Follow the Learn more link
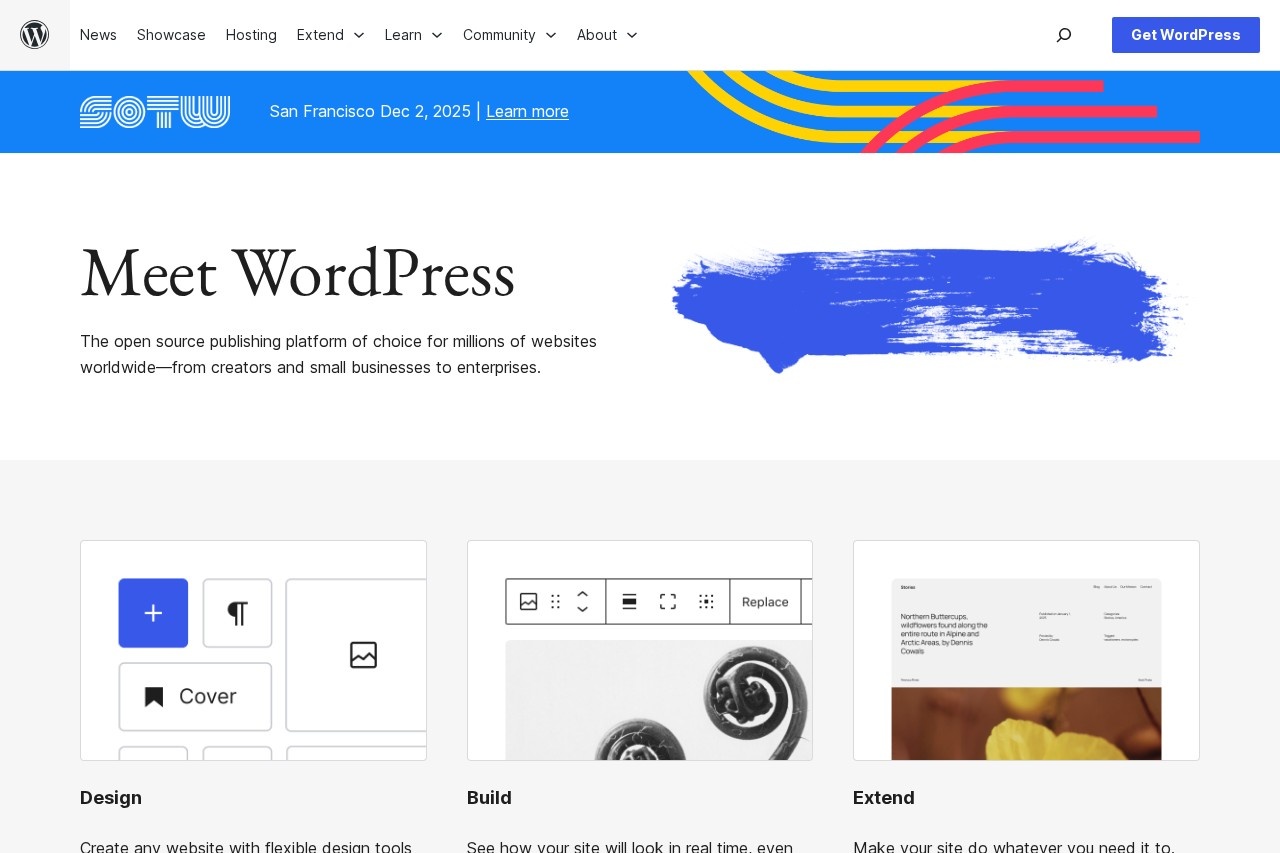The width and height of the screenshot is (1280, 853). coord(527,111)
